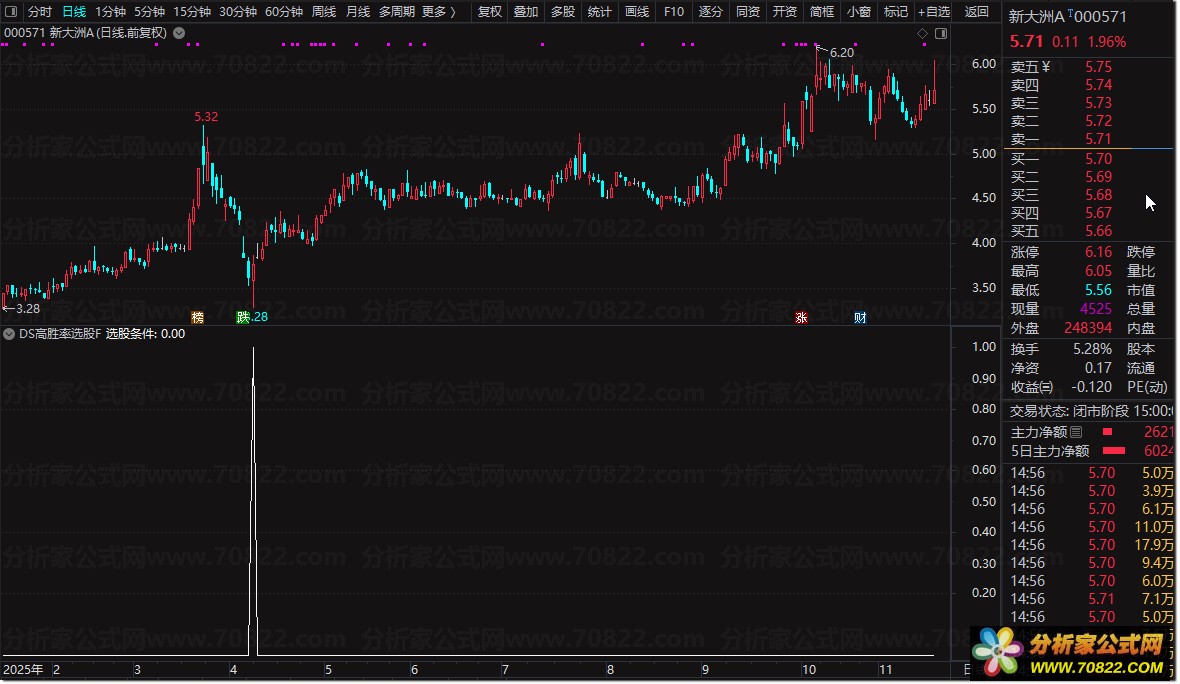Click the current price 5.71
Image resolution: width=1180 pixels, height=684 pixels.
pyautogui.click(x=1026, y=42)
